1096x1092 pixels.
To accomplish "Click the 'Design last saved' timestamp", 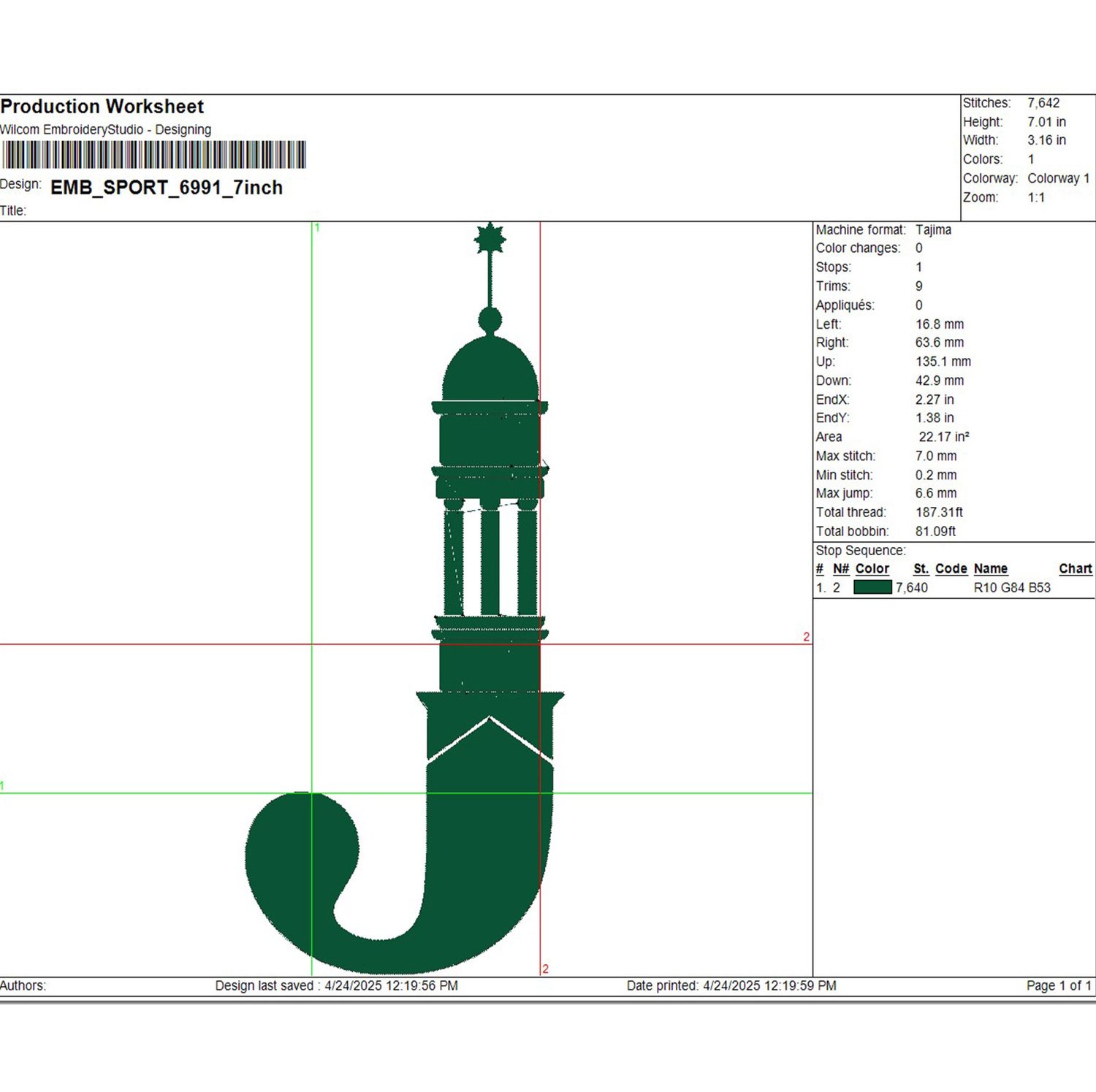I will pos(337,986).
